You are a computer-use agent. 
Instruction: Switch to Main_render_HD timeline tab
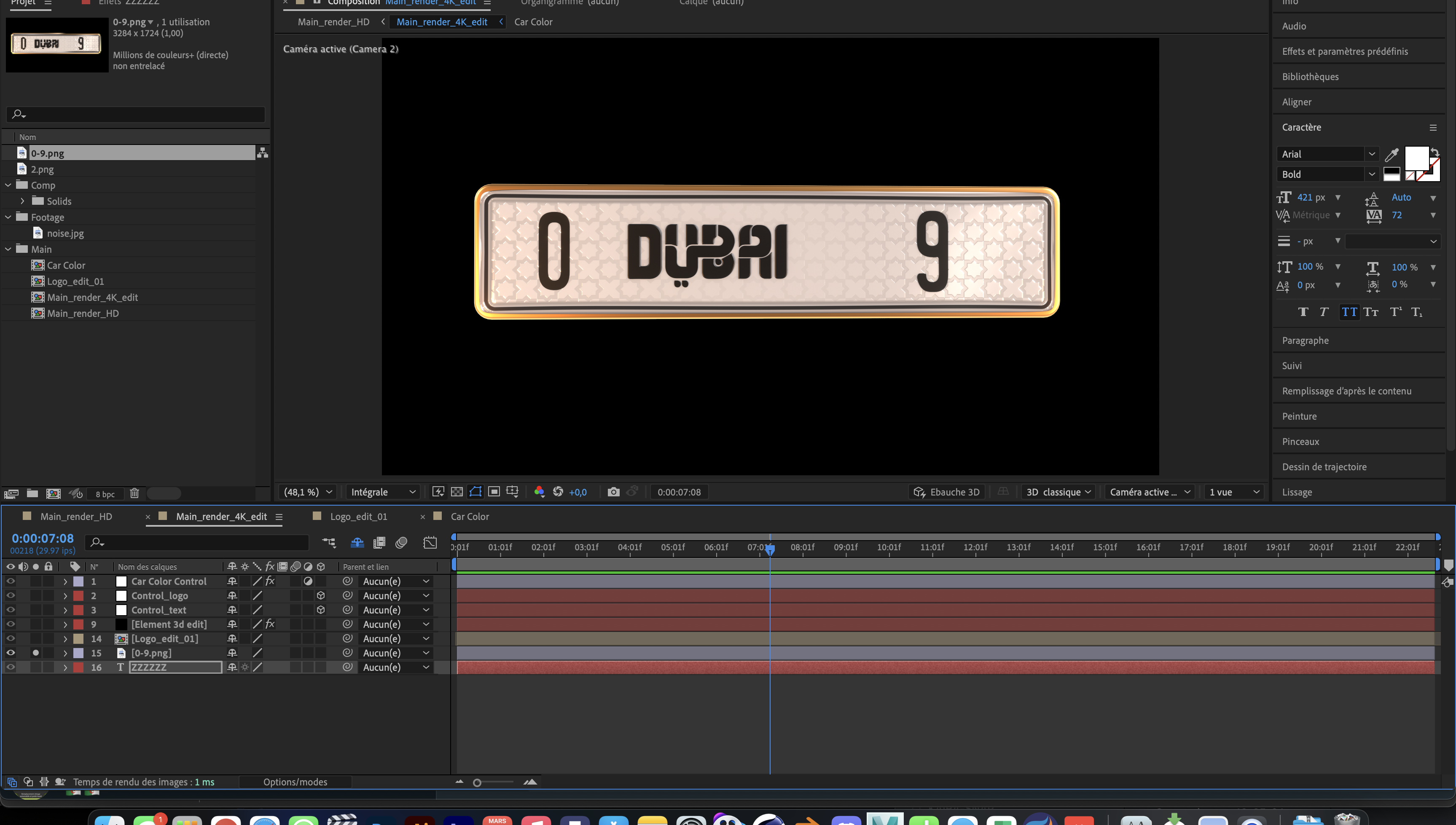tap(76, 516)
